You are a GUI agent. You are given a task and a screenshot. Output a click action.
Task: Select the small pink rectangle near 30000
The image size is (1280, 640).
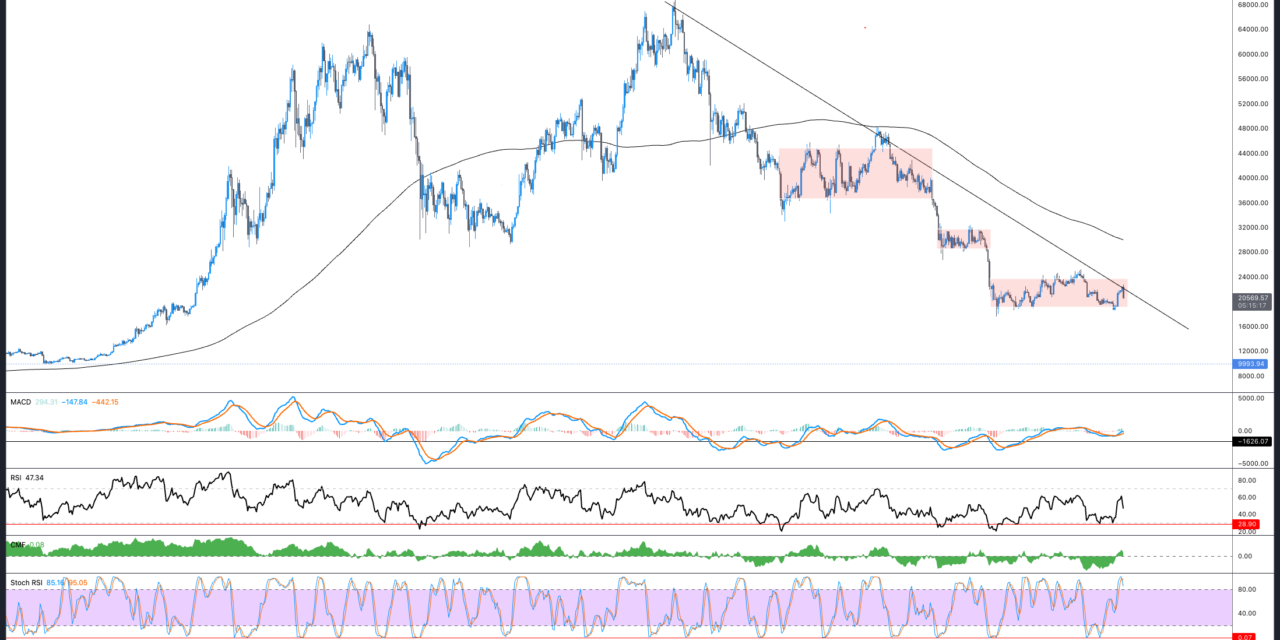963,239
